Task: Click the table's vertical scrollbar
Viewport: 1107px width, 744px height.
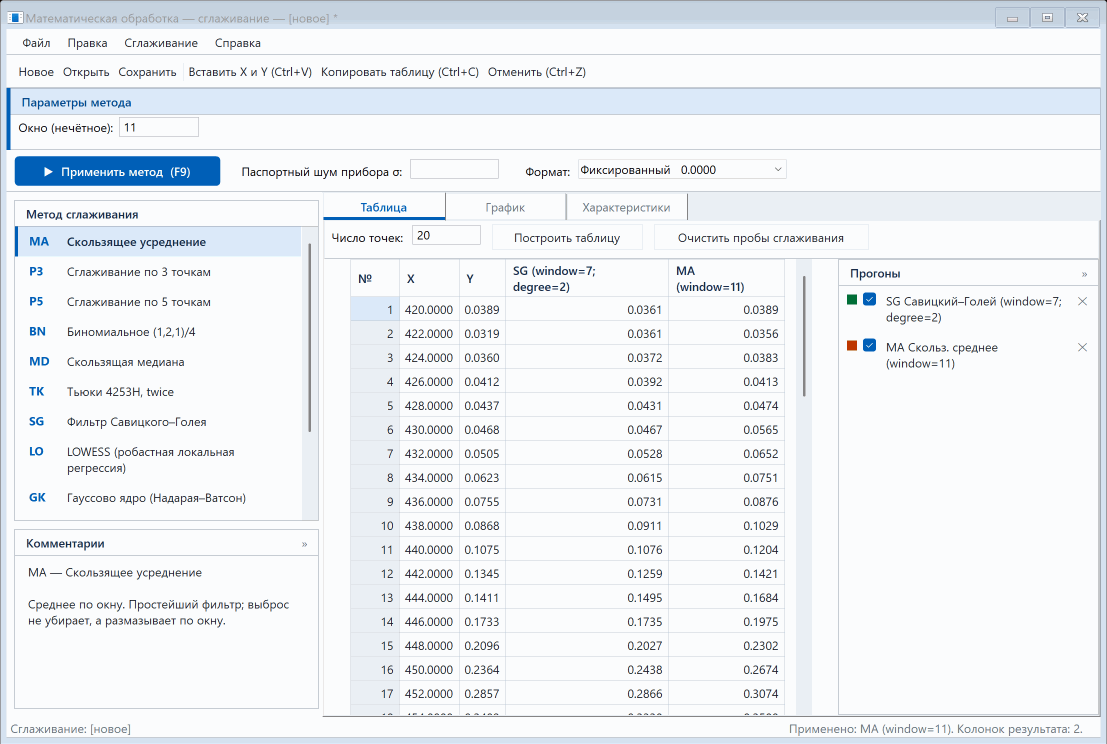Action: (804, 336)
